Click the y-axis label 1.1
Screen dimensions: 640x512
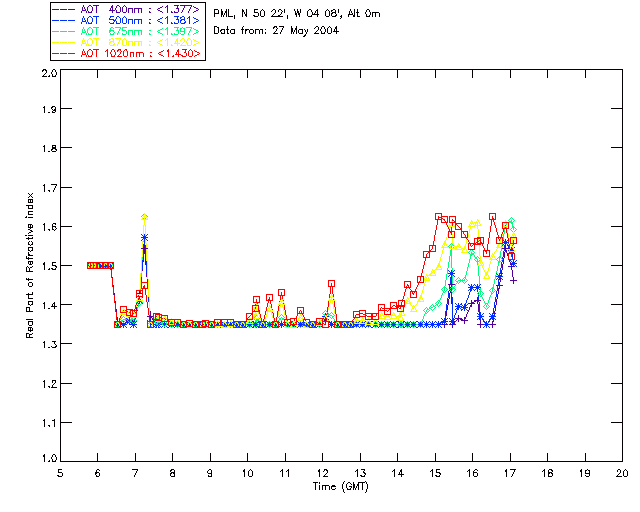click(49, 423)
